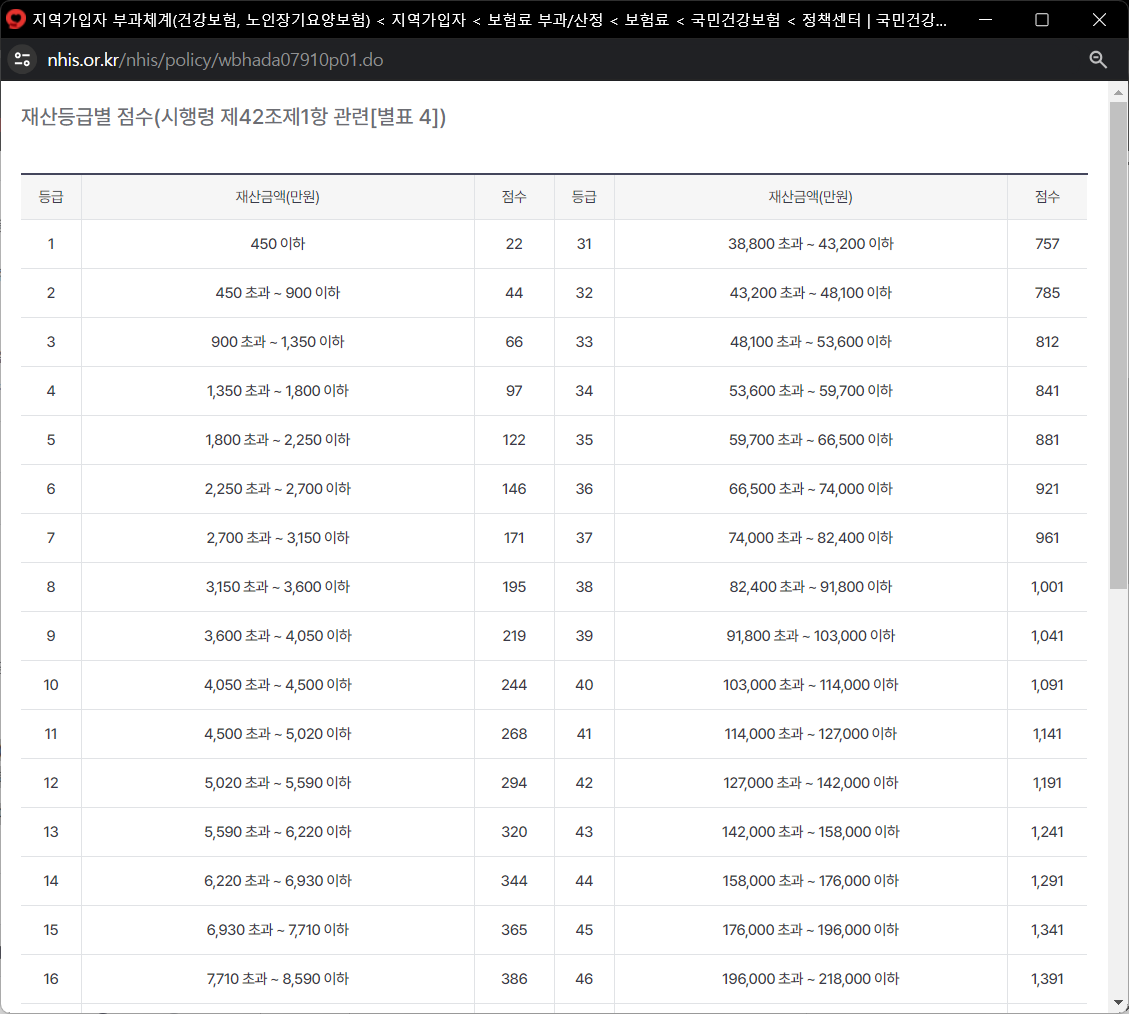Click score value '1,141' for grade 41

(1047, 734)
